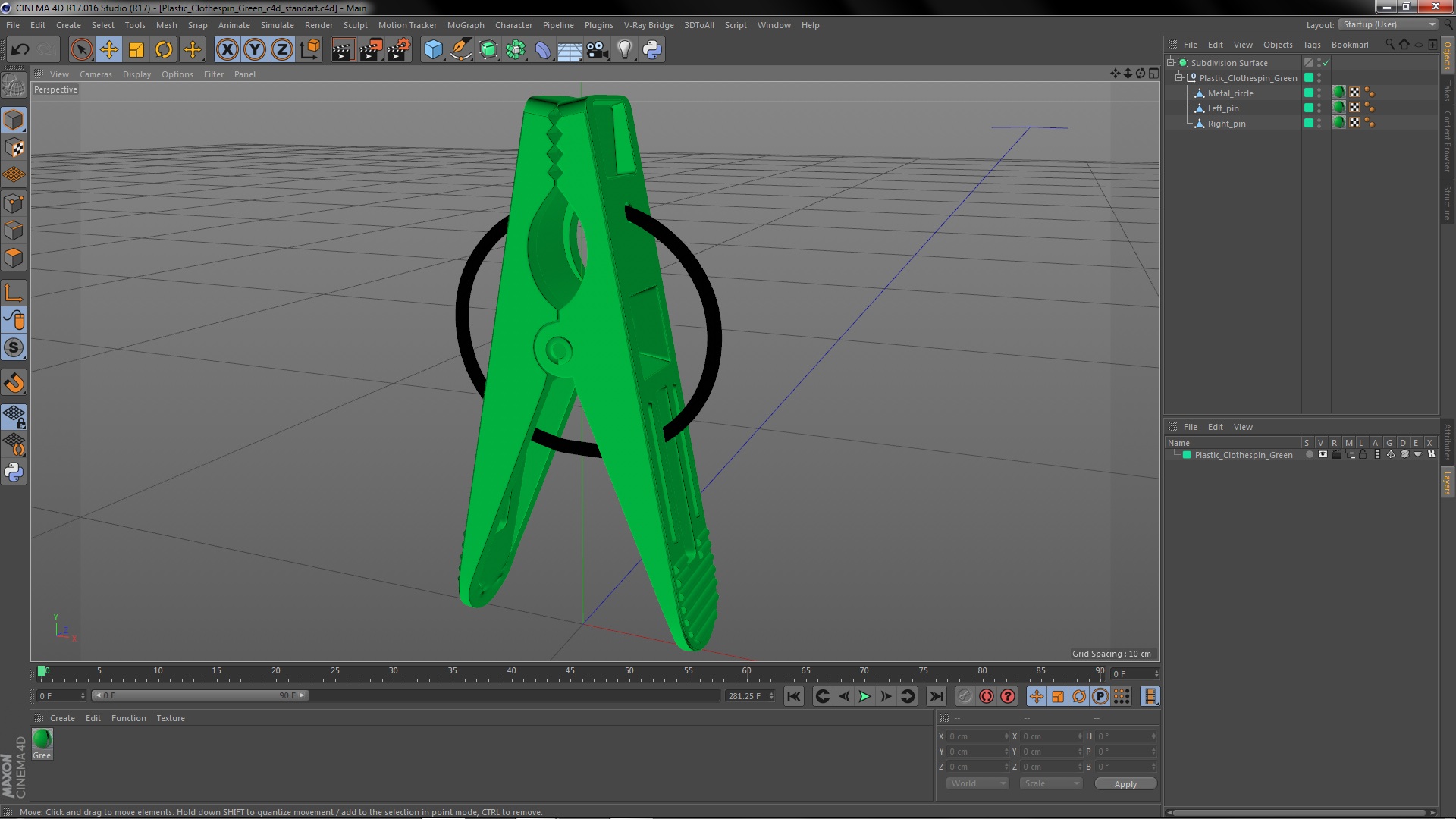Toggle Y axis lock
Image resolution: width=1456 pixels, height=819 pixels.
255,50
